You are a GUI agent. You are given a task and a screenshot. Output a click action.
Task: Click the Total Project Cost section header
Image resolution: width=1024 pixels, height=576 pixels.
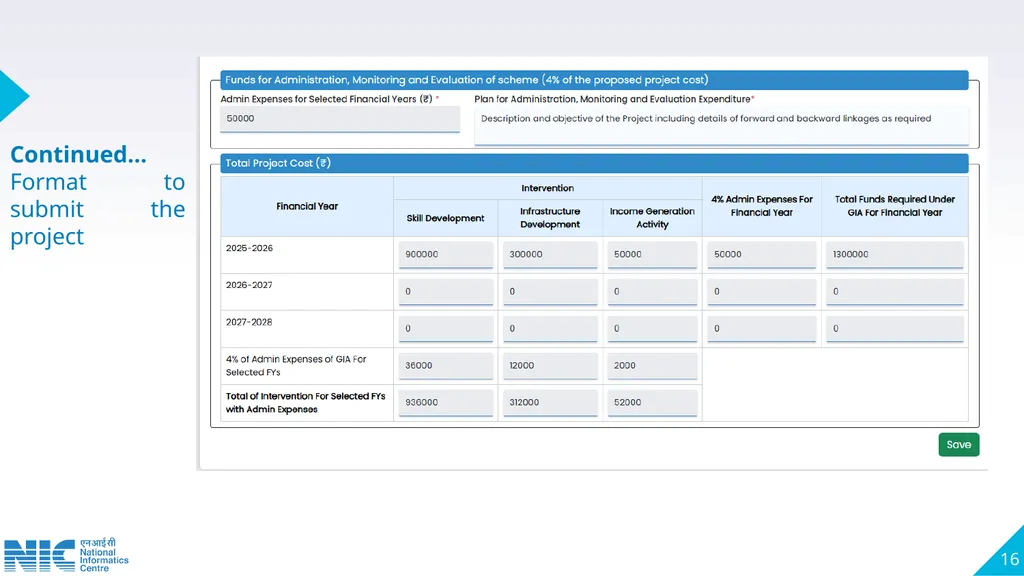tap(594, 163)
